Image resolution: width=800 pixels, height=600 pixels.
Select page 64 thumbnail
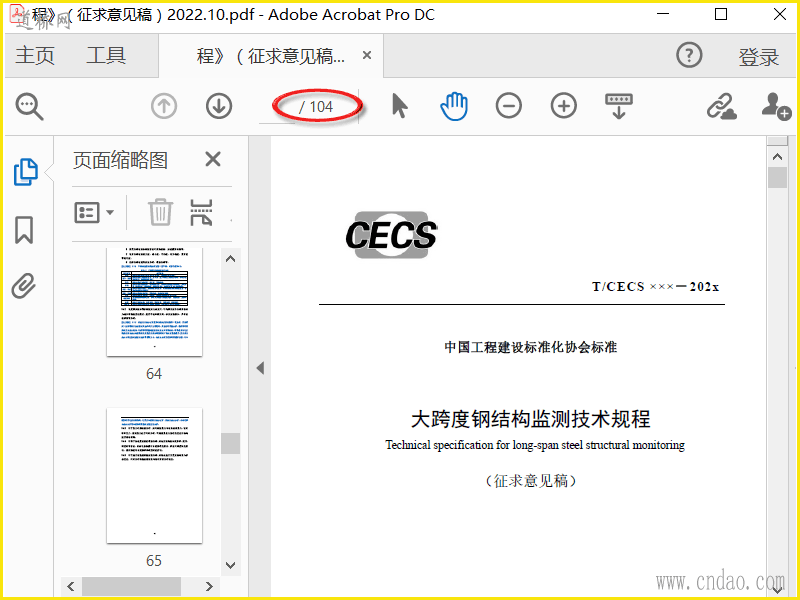coord(155,302)
